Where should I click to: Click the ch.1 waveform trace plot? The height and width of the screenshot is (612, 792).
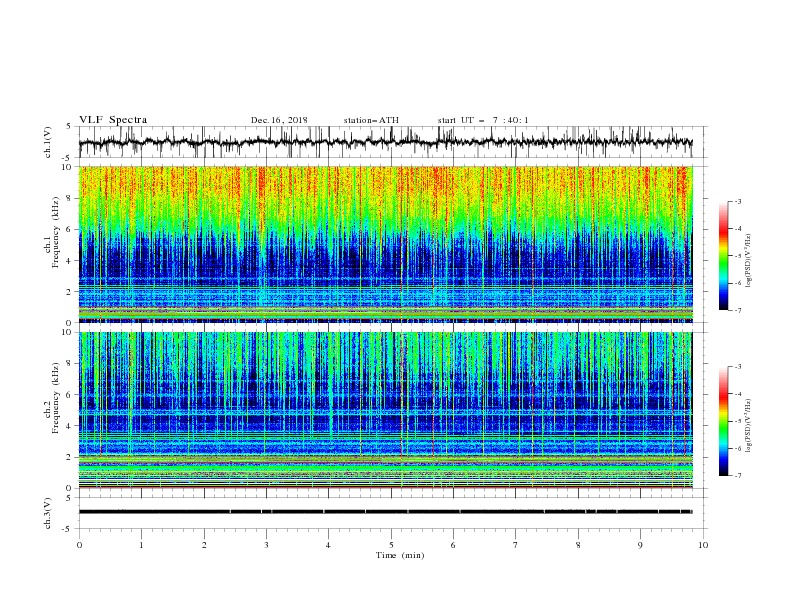coord(385,142)
